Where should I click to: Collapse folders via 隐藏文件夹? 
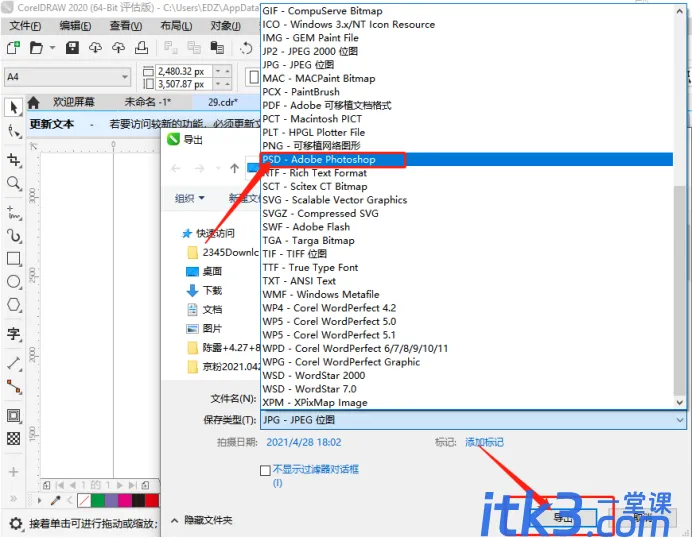pyautogui.click(x=203, y=520)
